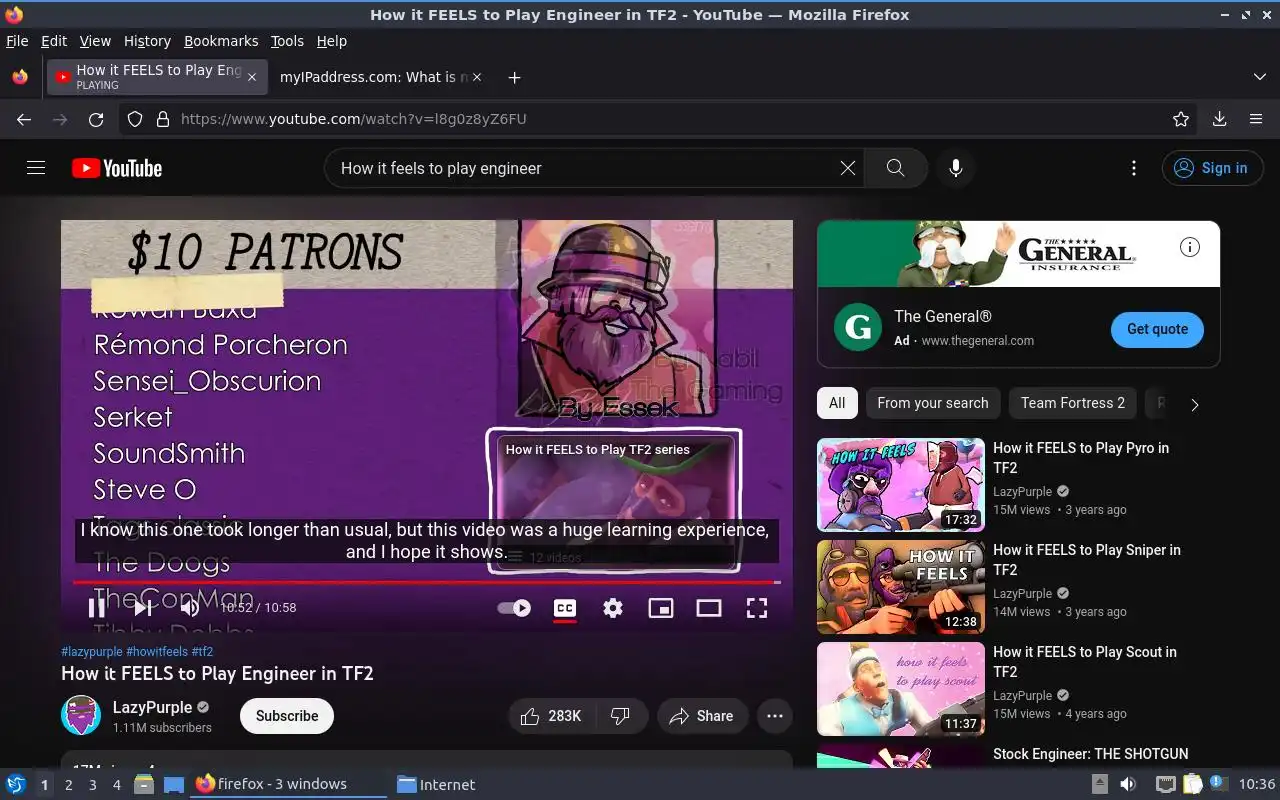Enter full screen video mode
Image resolution: width=1280 pixels, height=800 pixels.
click(757, 607)
